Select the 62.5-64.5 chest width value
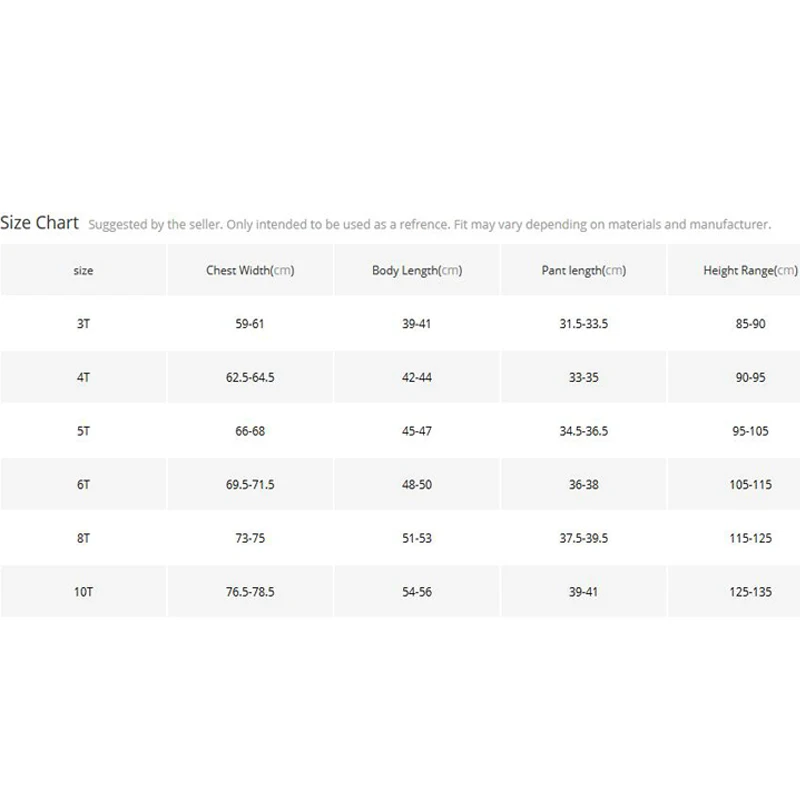 click(250, 377)
